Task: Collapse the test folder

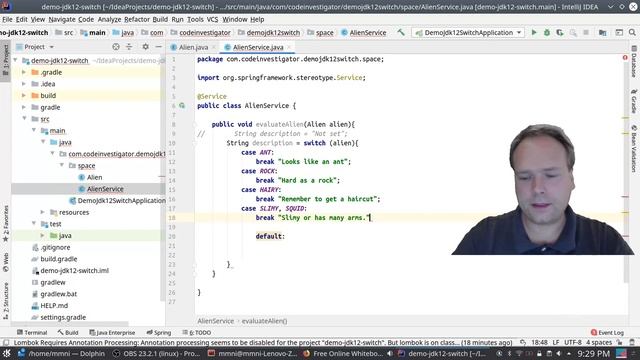Action: click(34, 224)
